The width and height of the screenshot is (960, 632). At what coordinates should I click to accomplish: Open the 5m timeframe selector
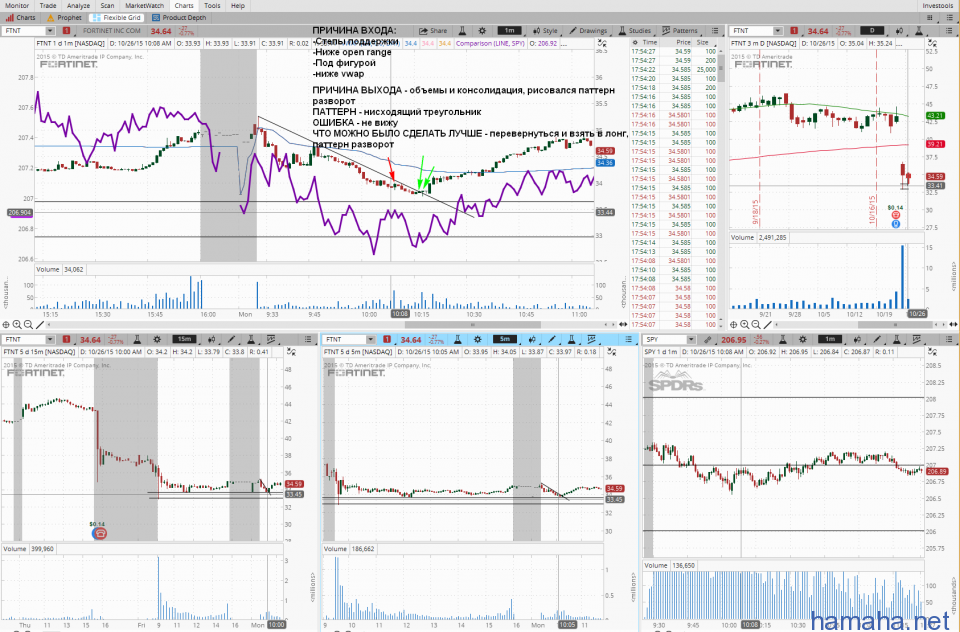coord(504,339)
